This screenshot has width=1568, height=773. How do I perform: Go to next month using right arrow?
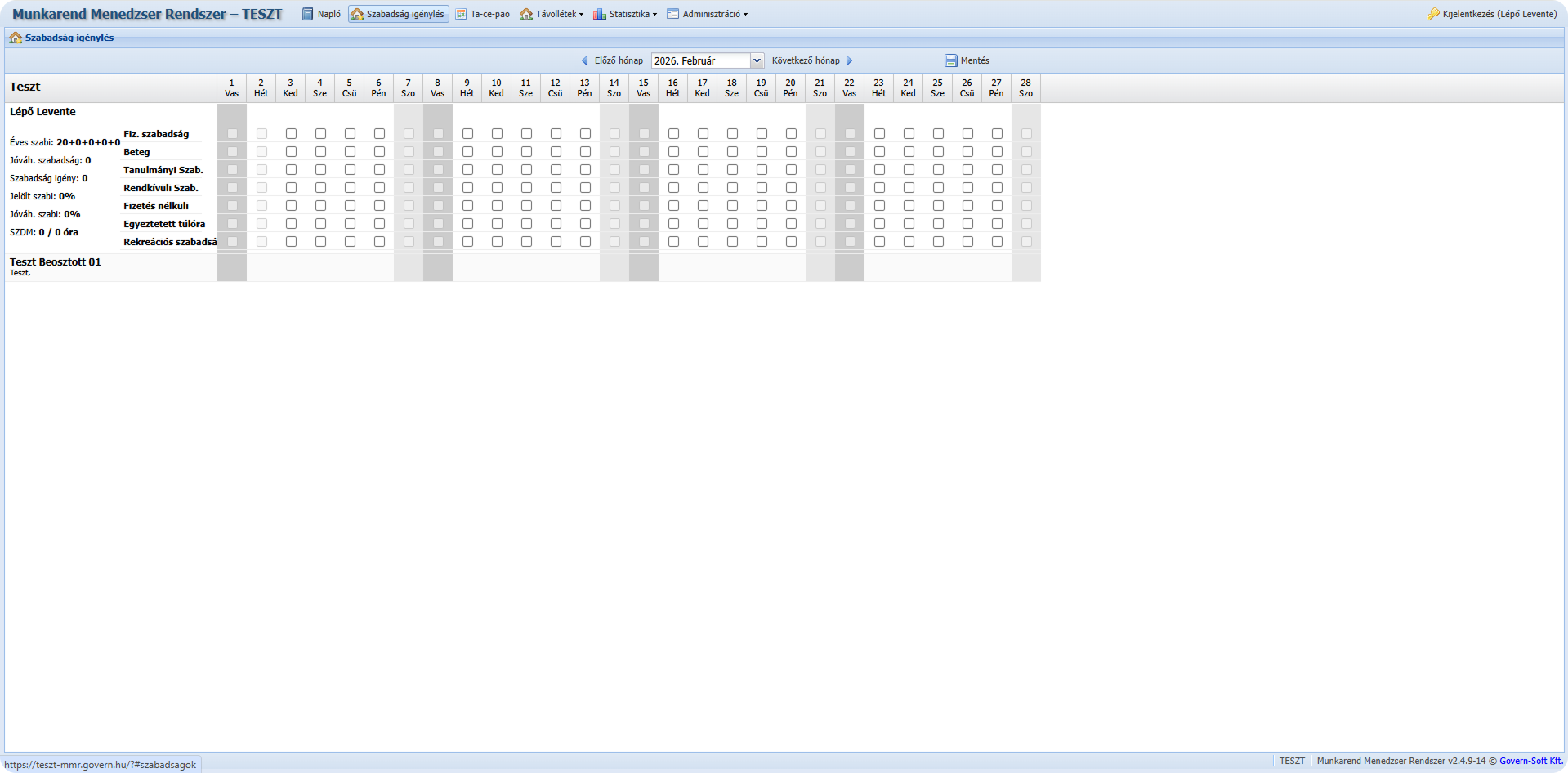(x=850, y=60)
